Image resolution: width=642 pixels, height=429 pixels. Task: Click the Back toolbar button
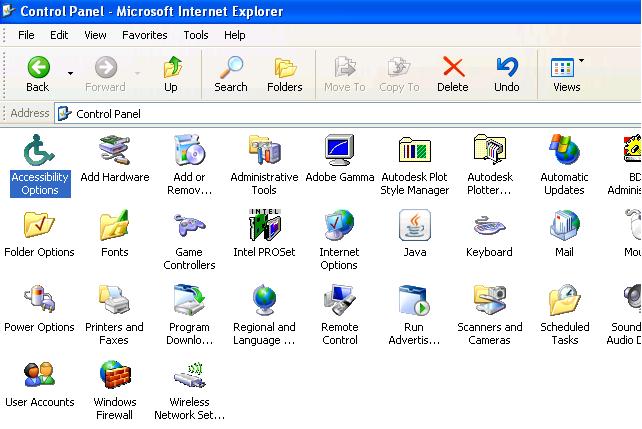[x=38, y=75]
